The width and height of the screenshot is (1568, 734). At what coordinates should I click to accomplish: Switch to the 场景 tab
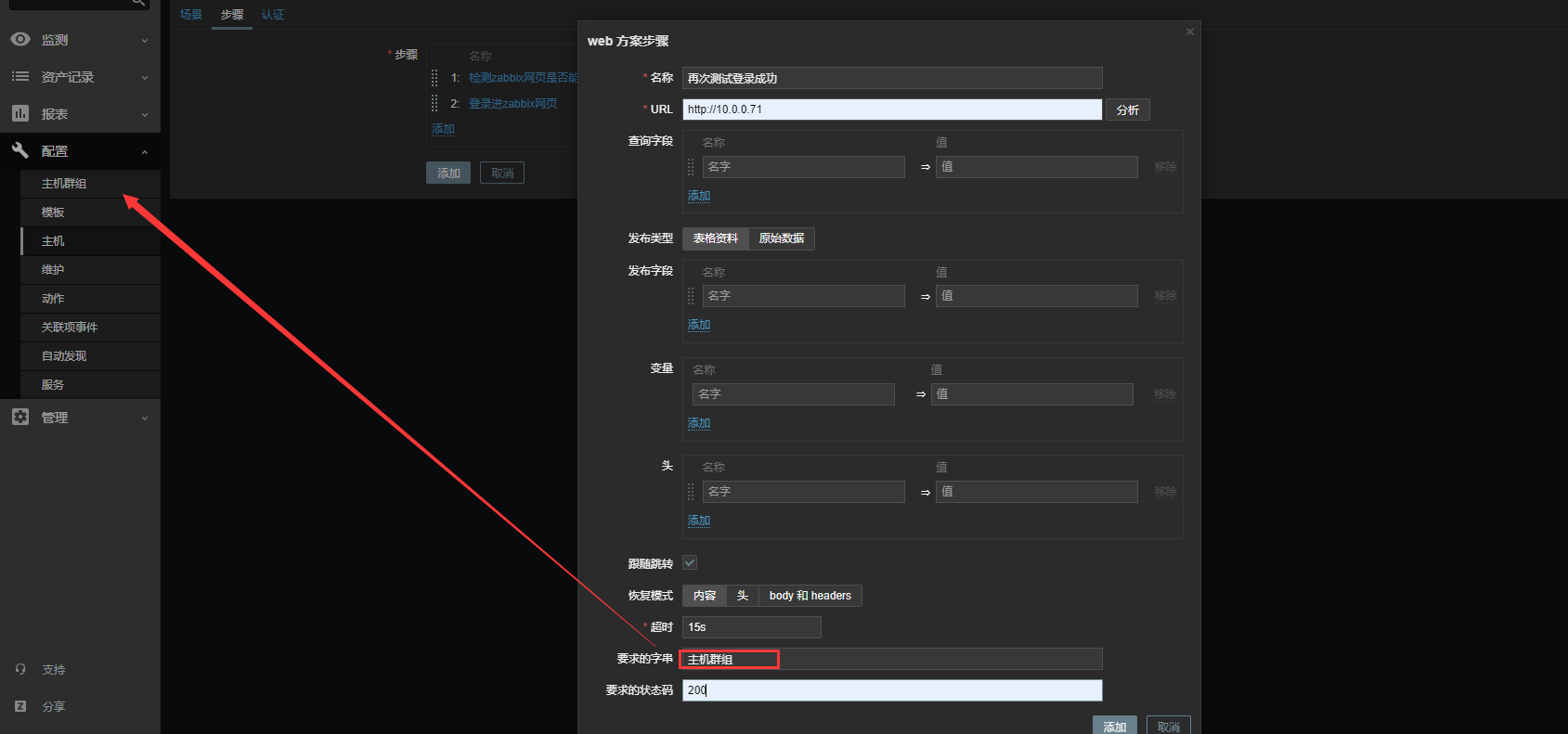pyautogui.click(x=191, y=15)
